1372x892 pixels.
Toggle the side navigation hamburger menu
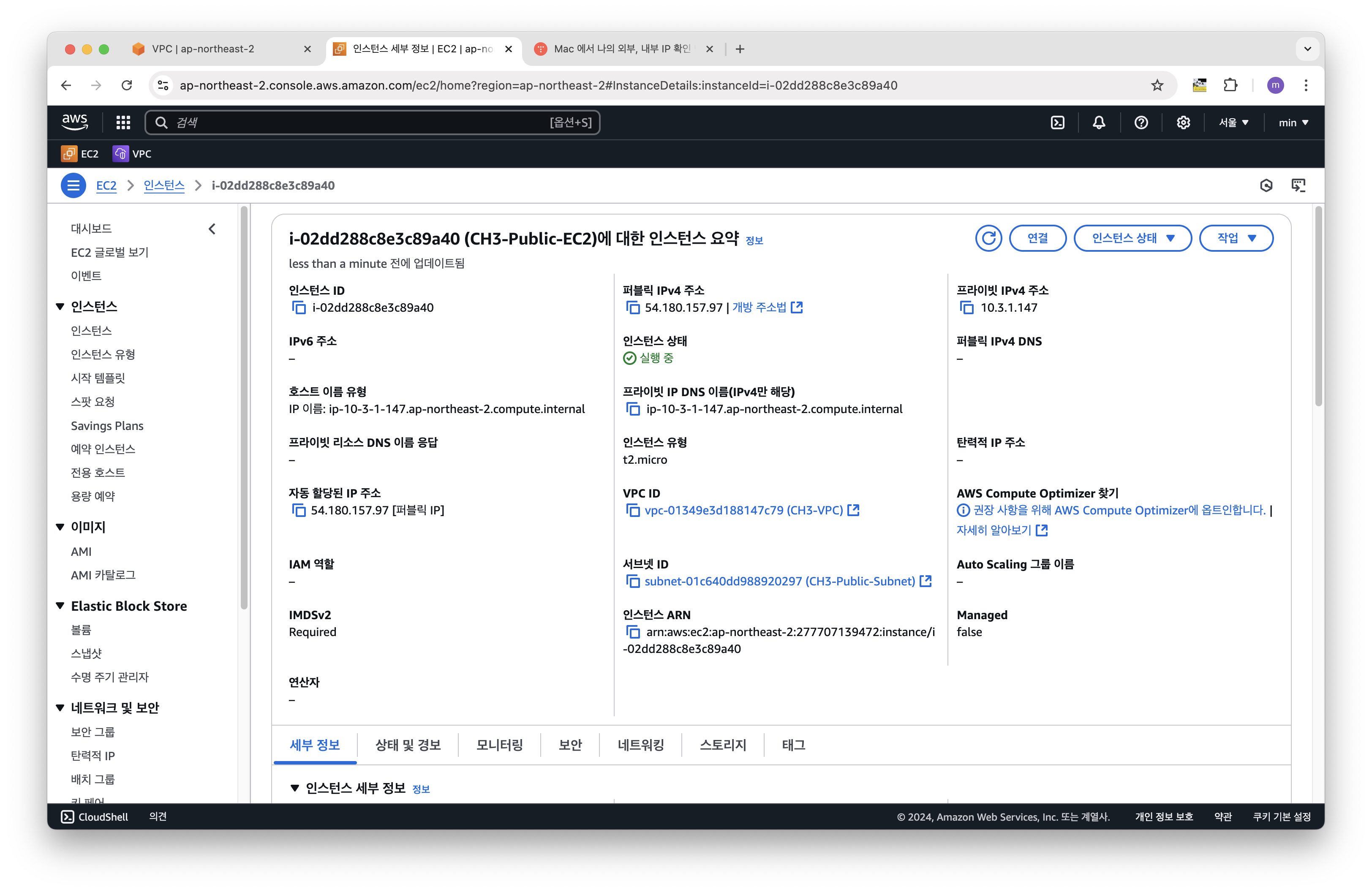click(x=73, y=185)
